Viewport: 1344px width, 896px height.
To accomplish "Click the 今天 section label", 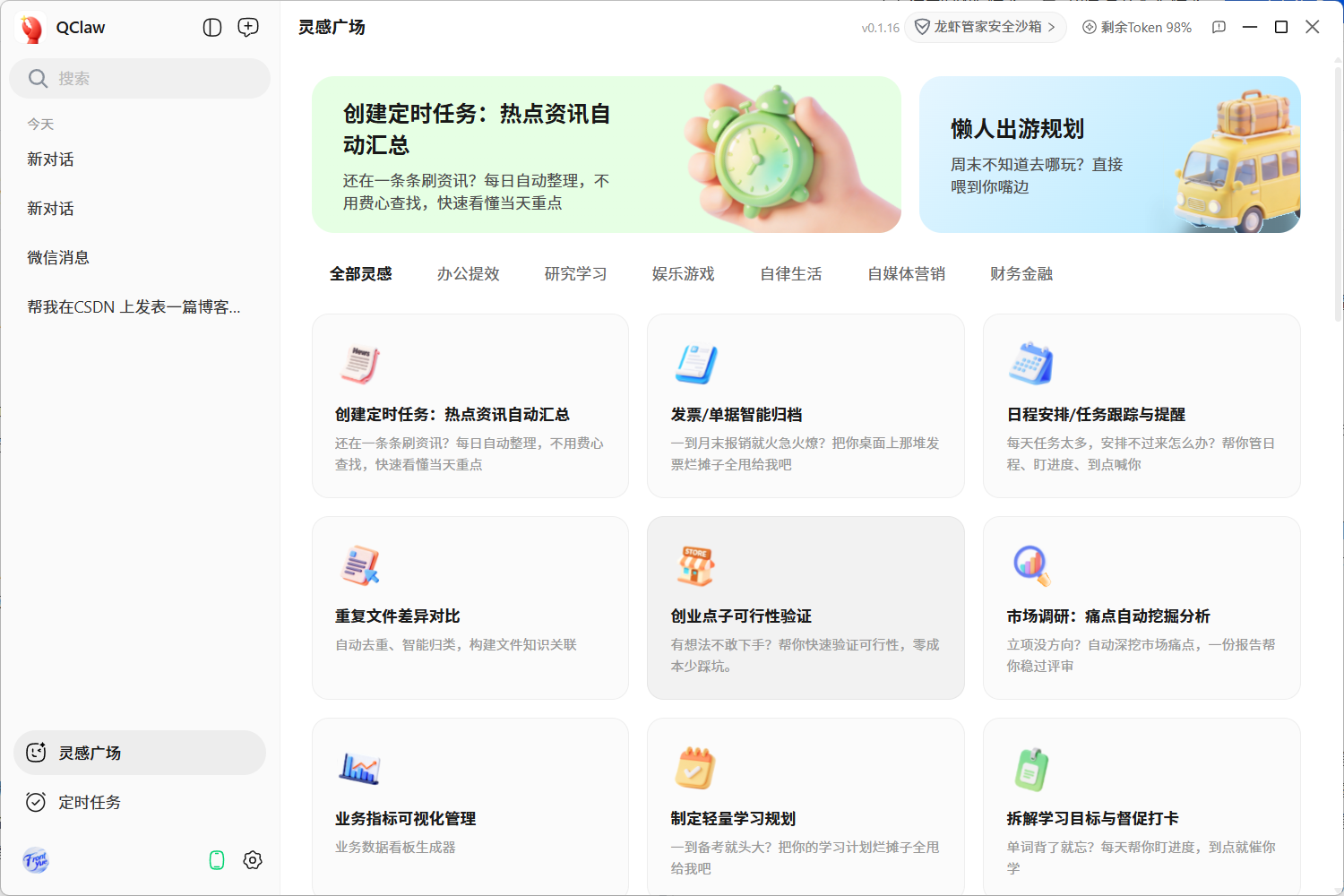I will [x=40, y=125].
